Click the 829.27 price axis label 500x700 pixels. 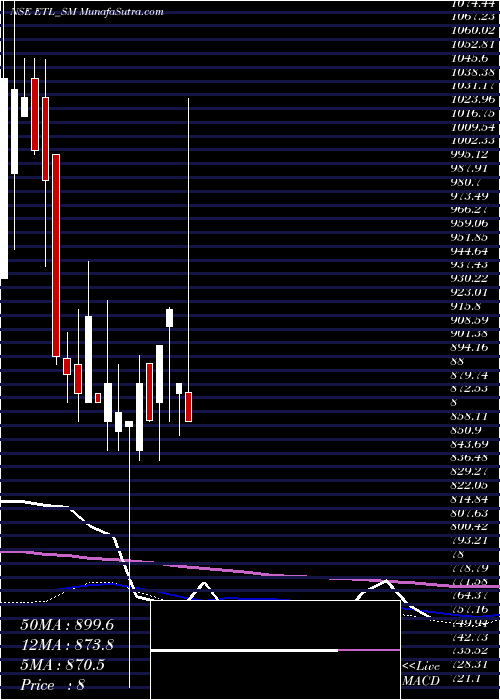(468, 471)
